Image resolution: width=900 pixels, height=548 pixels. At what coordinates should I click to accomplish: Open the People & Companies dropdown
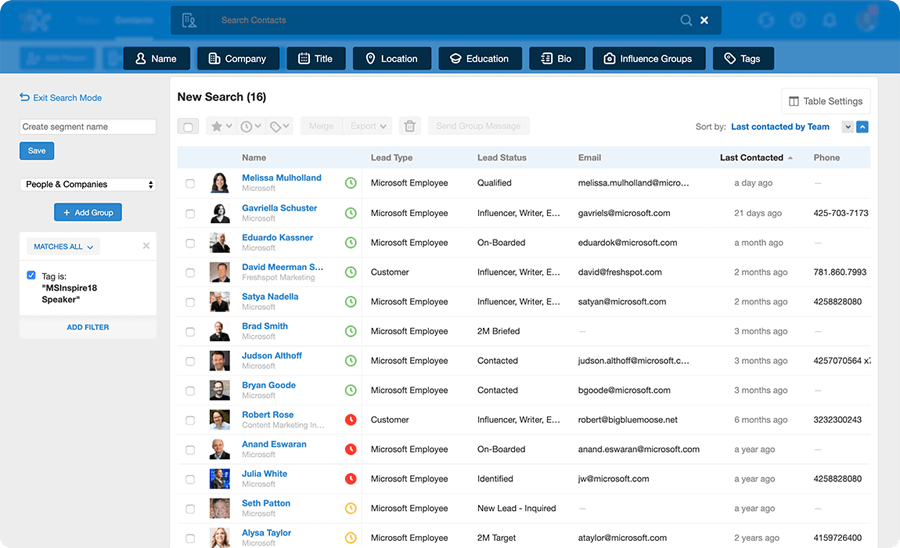point(88,184)
